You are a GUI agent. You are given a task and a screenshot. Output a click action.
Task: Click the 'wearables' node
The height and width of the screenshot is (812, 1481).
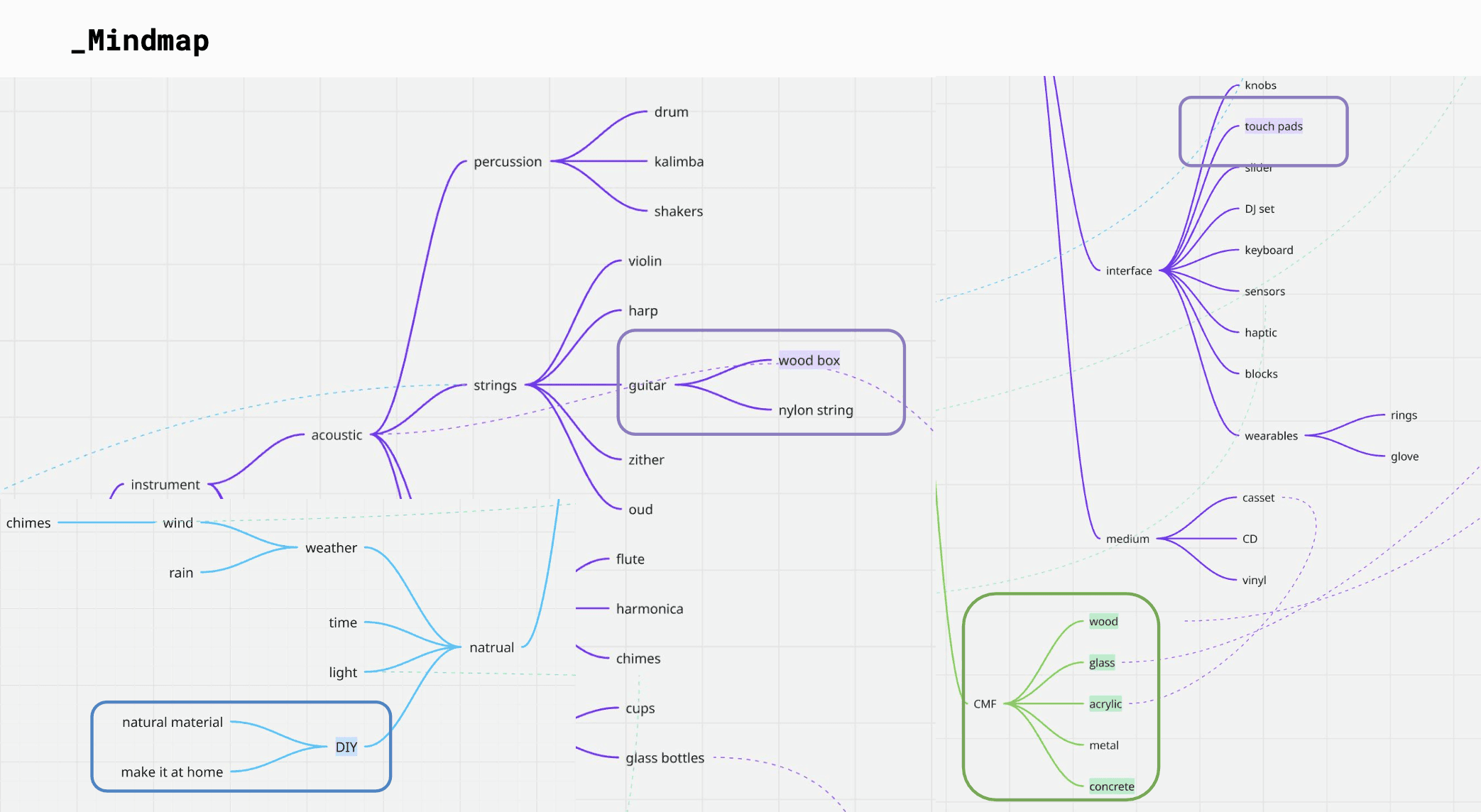point(1270,436)
